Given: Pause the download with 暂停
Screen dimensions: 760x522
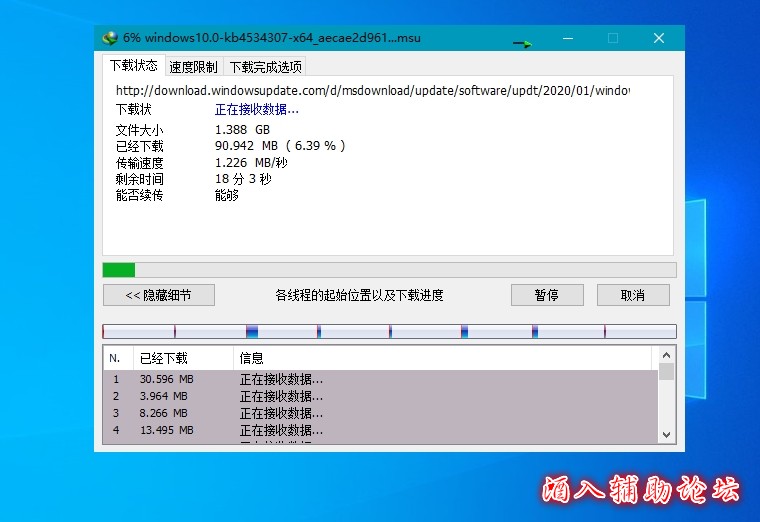Looking at the screenshot, I should 547,295.
